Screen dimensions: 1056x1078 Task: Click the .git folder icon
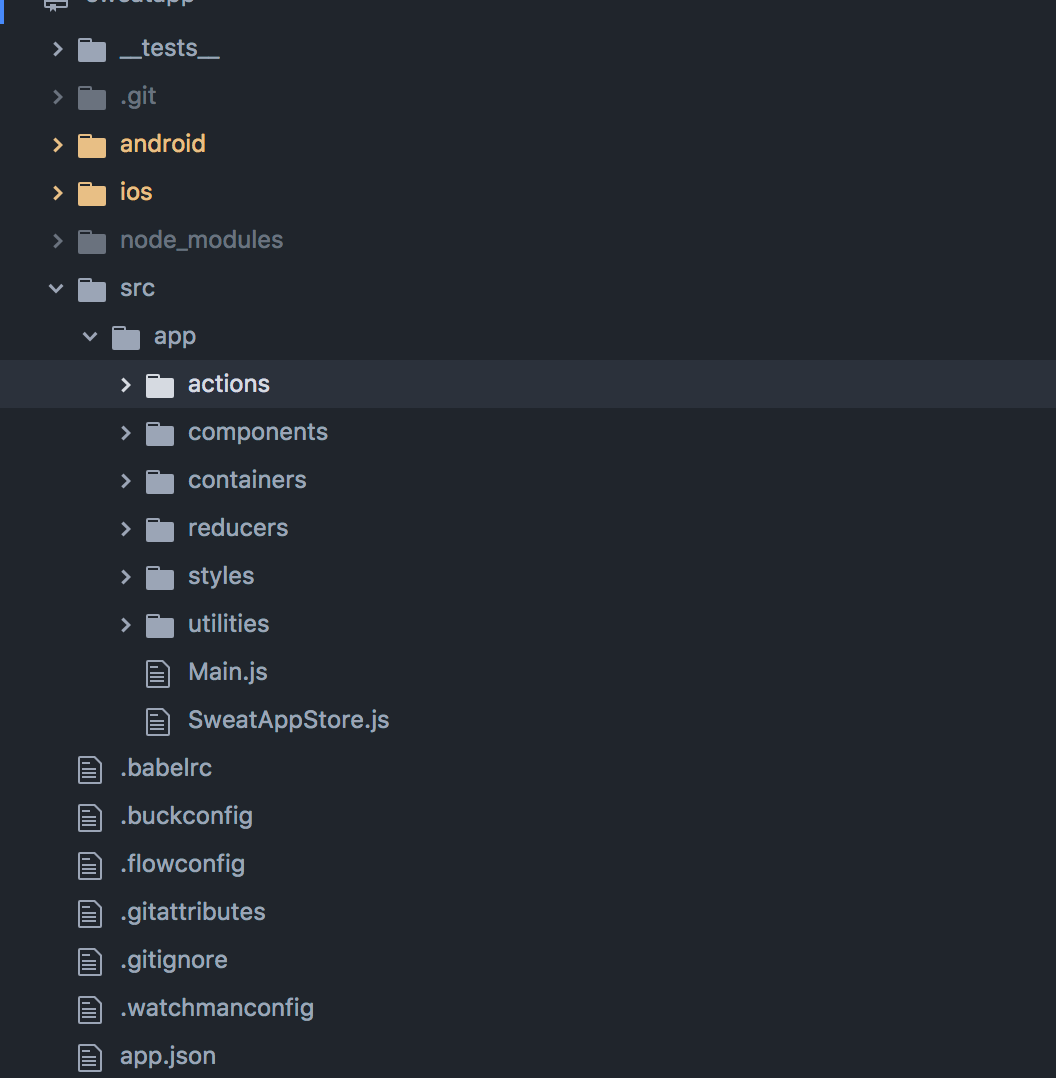[x=91, y=97]
